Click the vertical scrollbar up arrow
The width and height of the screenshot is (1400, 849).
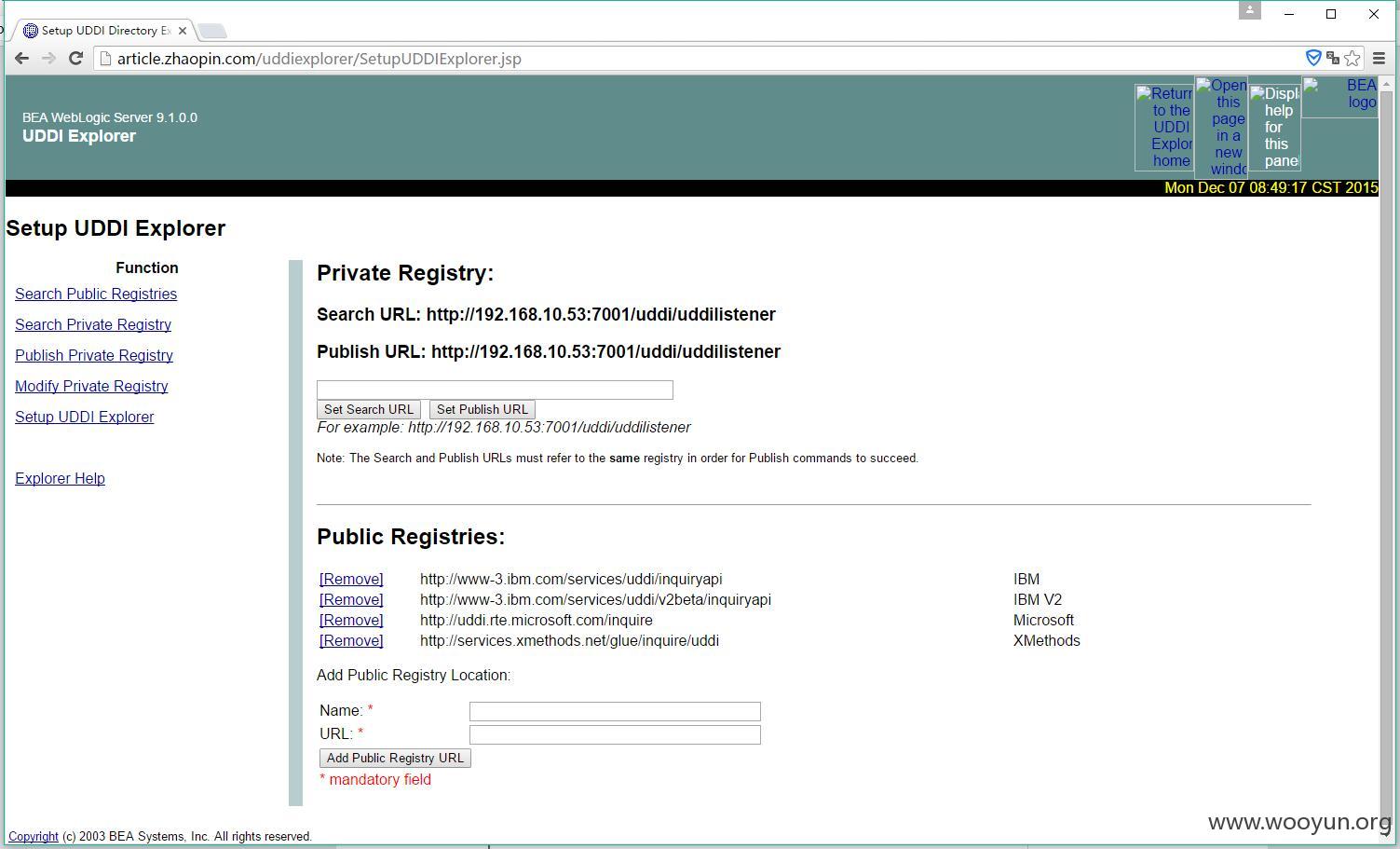click(1387, 85)
